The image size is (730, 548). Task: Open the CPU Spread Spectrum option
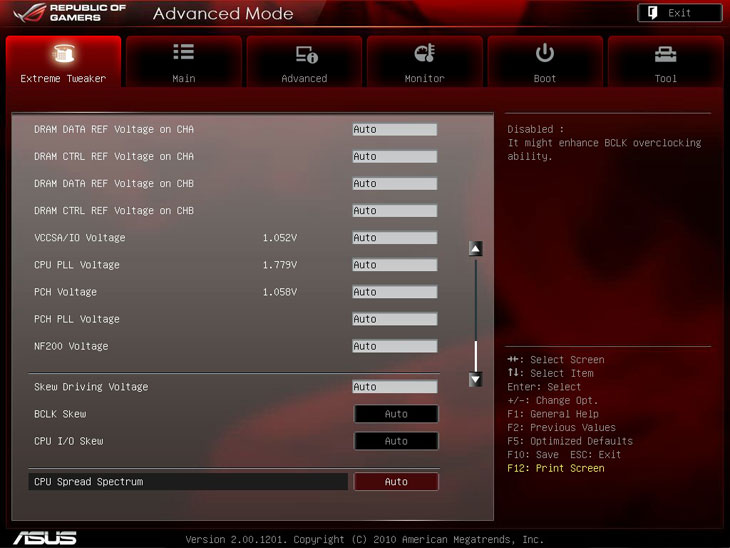click(396, 482)
